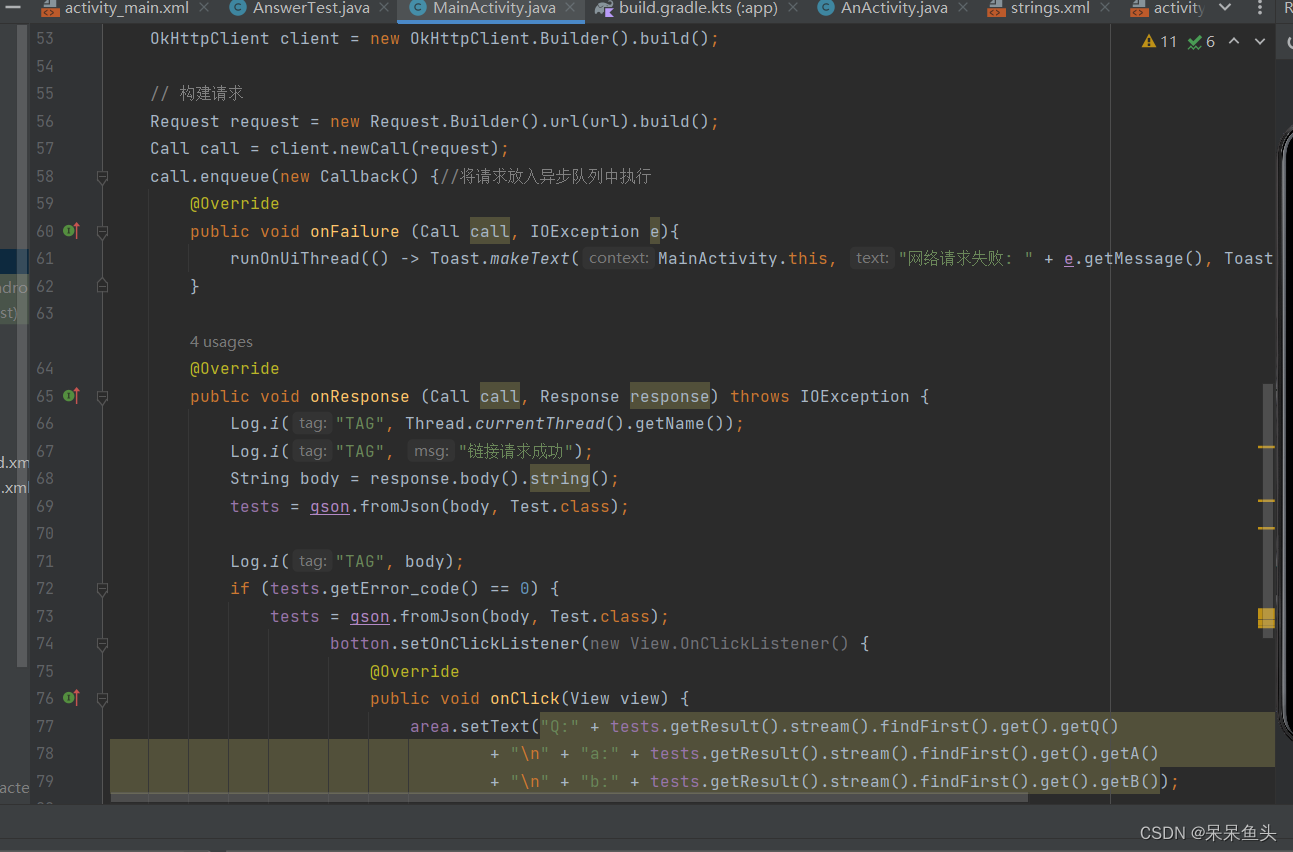Click the fold end marker at line 62
The height and width of the screenshot is (852, 1293).
tap(102, 286)
